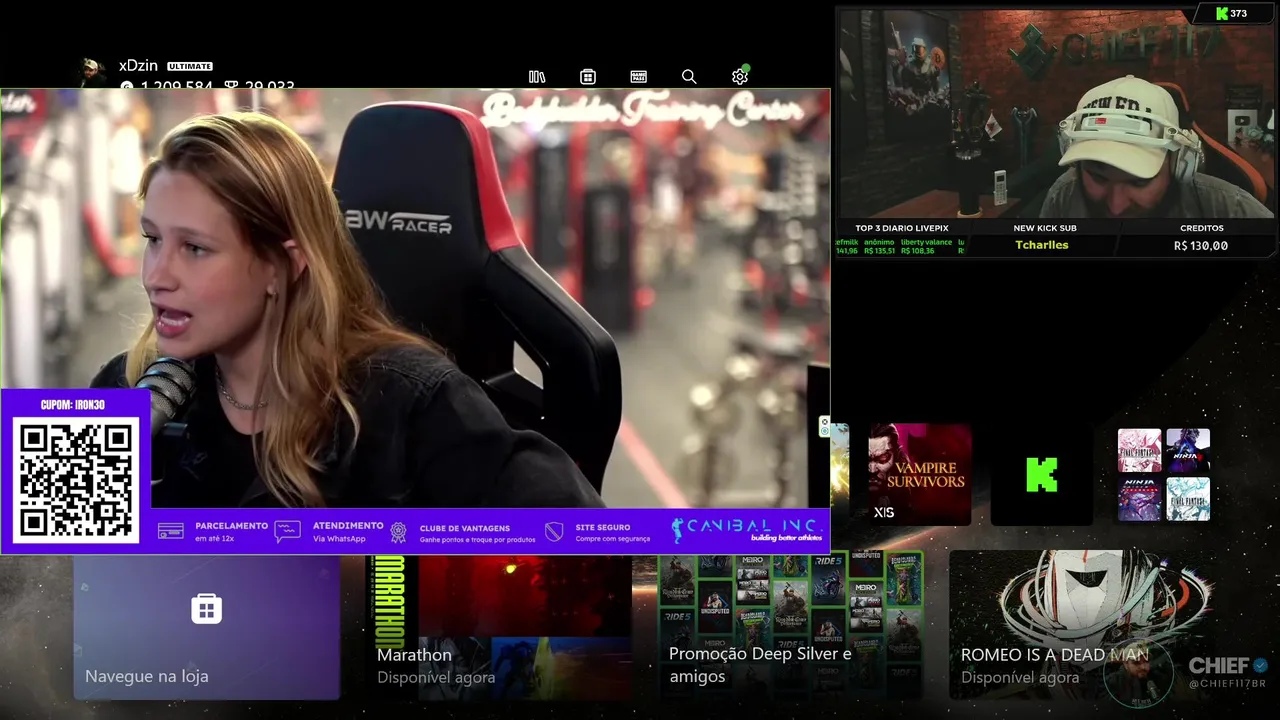The image size is (1280, 720).
Task: Click the Canibal Inc. logo on banner
Action: point(747,529)
